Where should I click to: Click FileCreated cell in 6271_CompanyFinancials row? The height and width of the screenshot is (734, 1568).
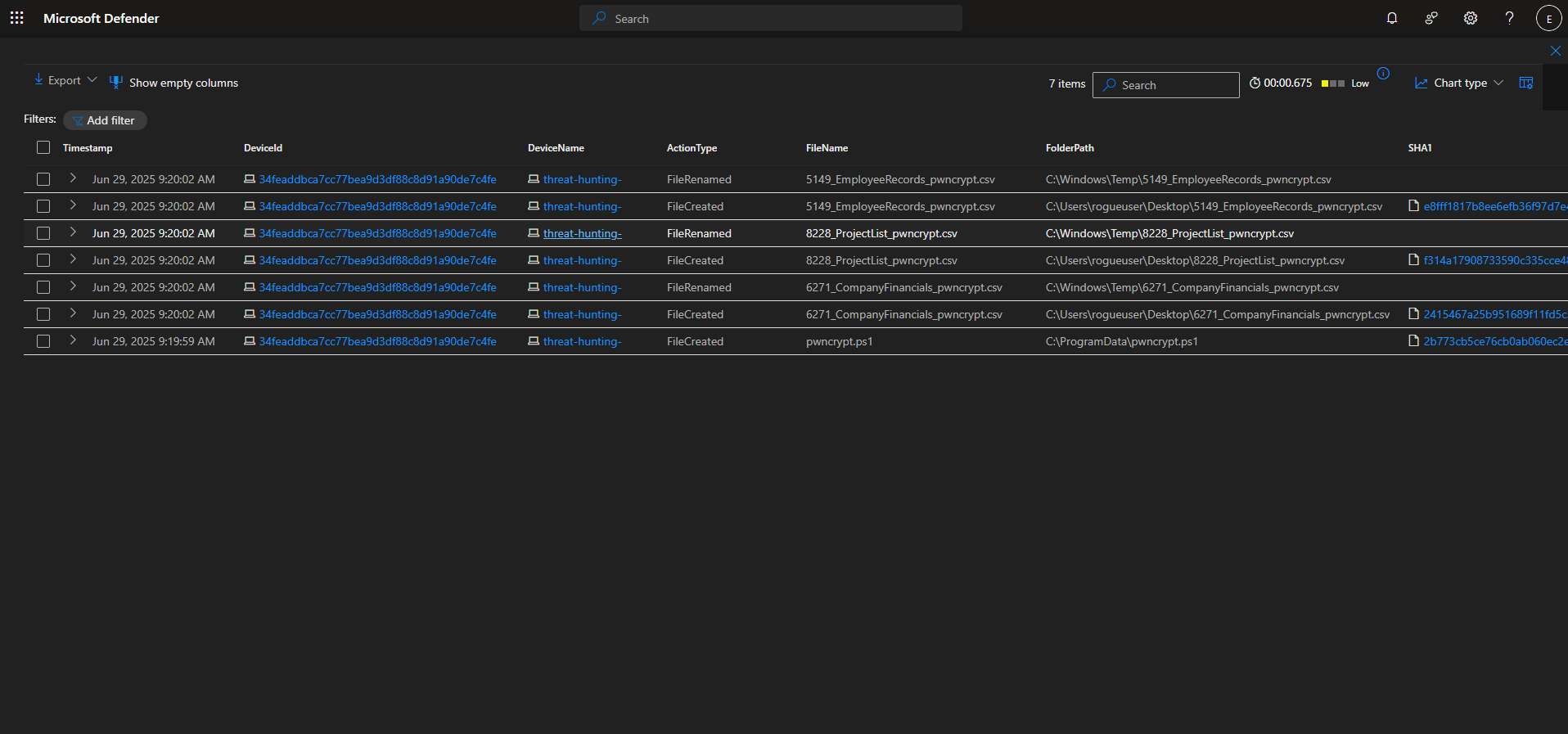(695, 314)
